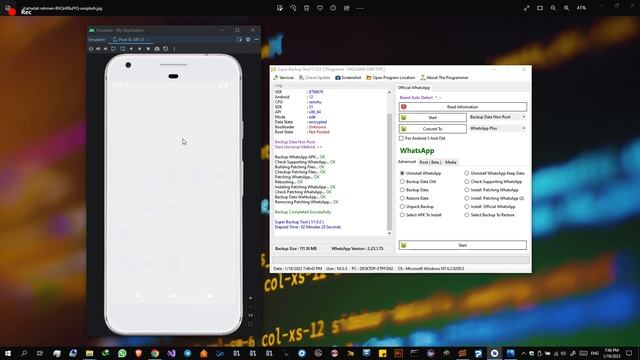Click emulator volume down icon
640x360 pixels.
[105, 49]
